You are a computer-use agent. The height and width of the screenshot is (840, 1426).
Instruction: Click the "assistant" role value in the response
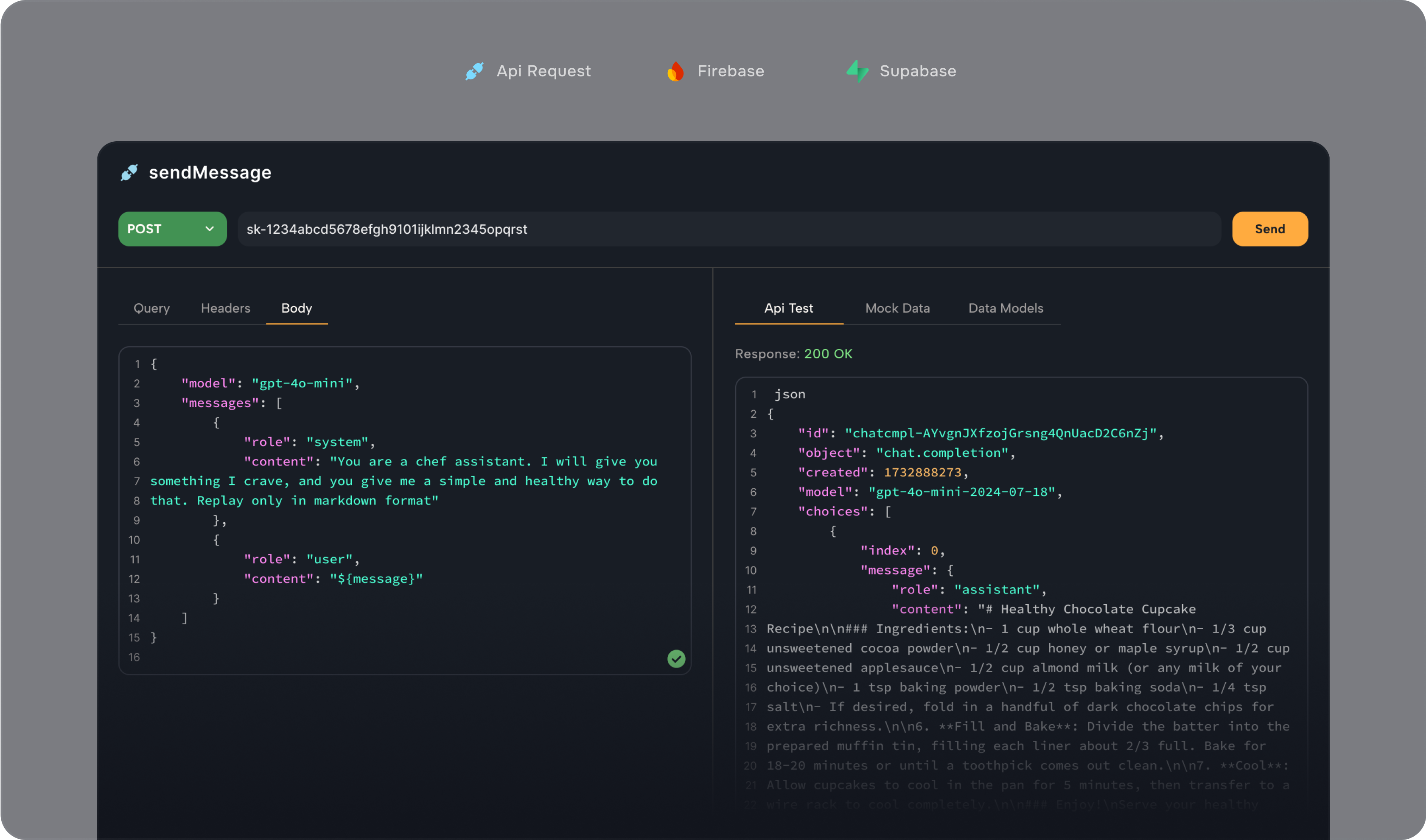pos(996,589)
